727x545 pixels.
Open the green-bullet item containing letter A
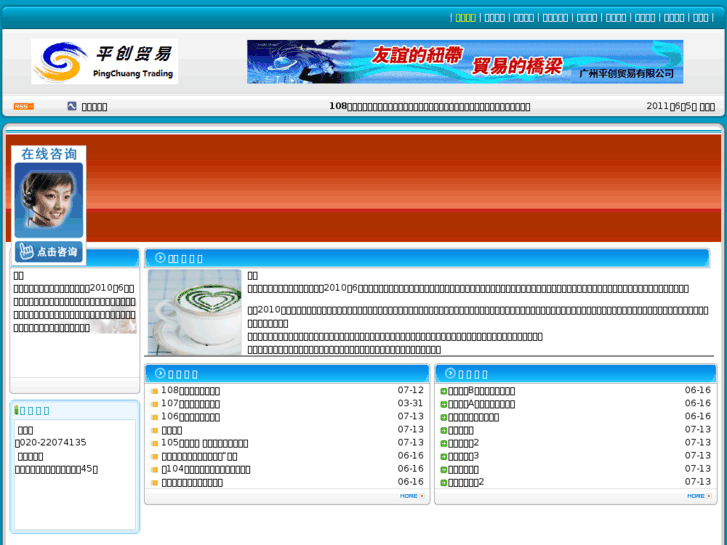pyautogui.click(x=481, y=404)
